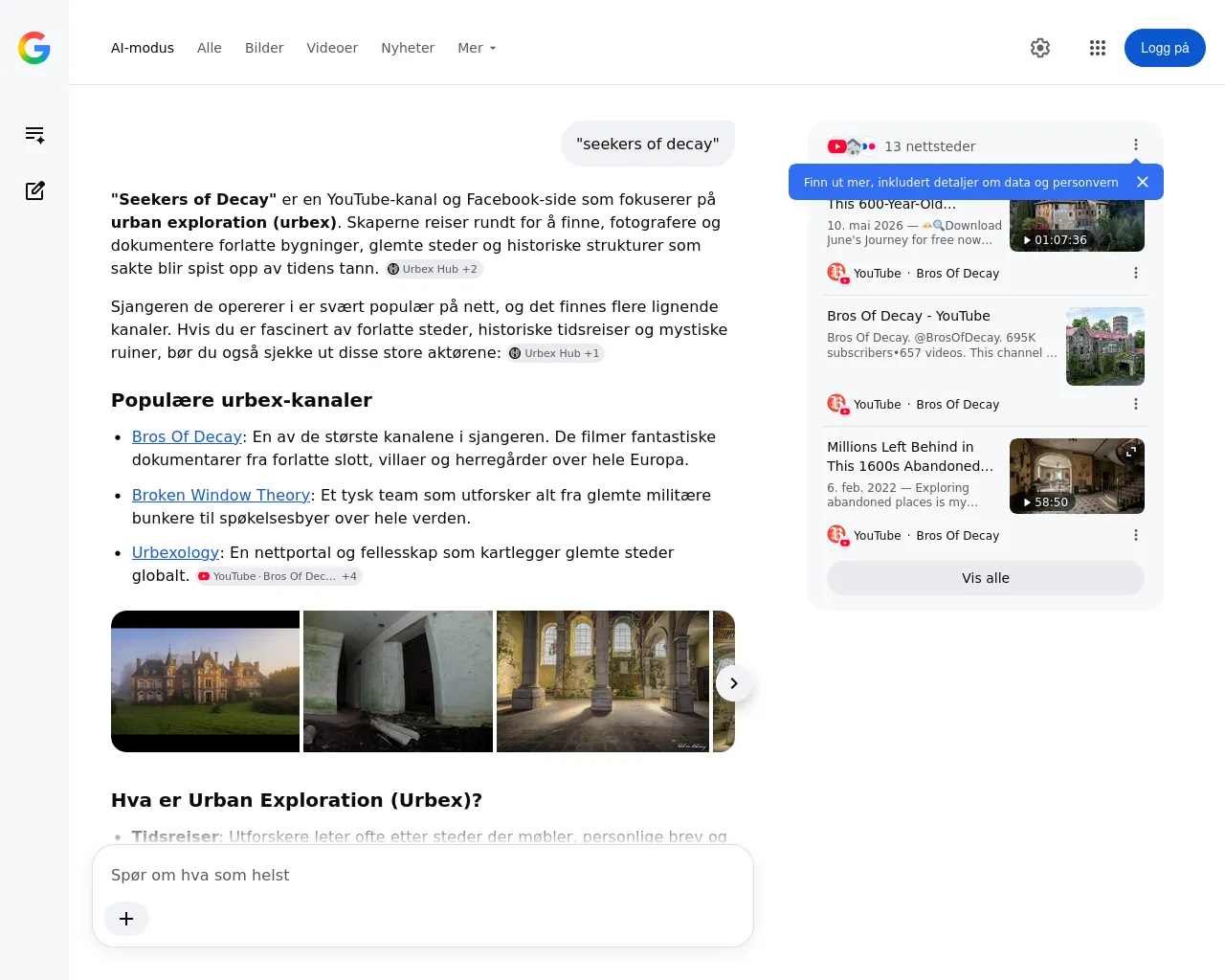Viewport: 1225px width, 980px height.
Task: Click Bros Of Decay avatar under channel result
Action: (x=836, y=404)
